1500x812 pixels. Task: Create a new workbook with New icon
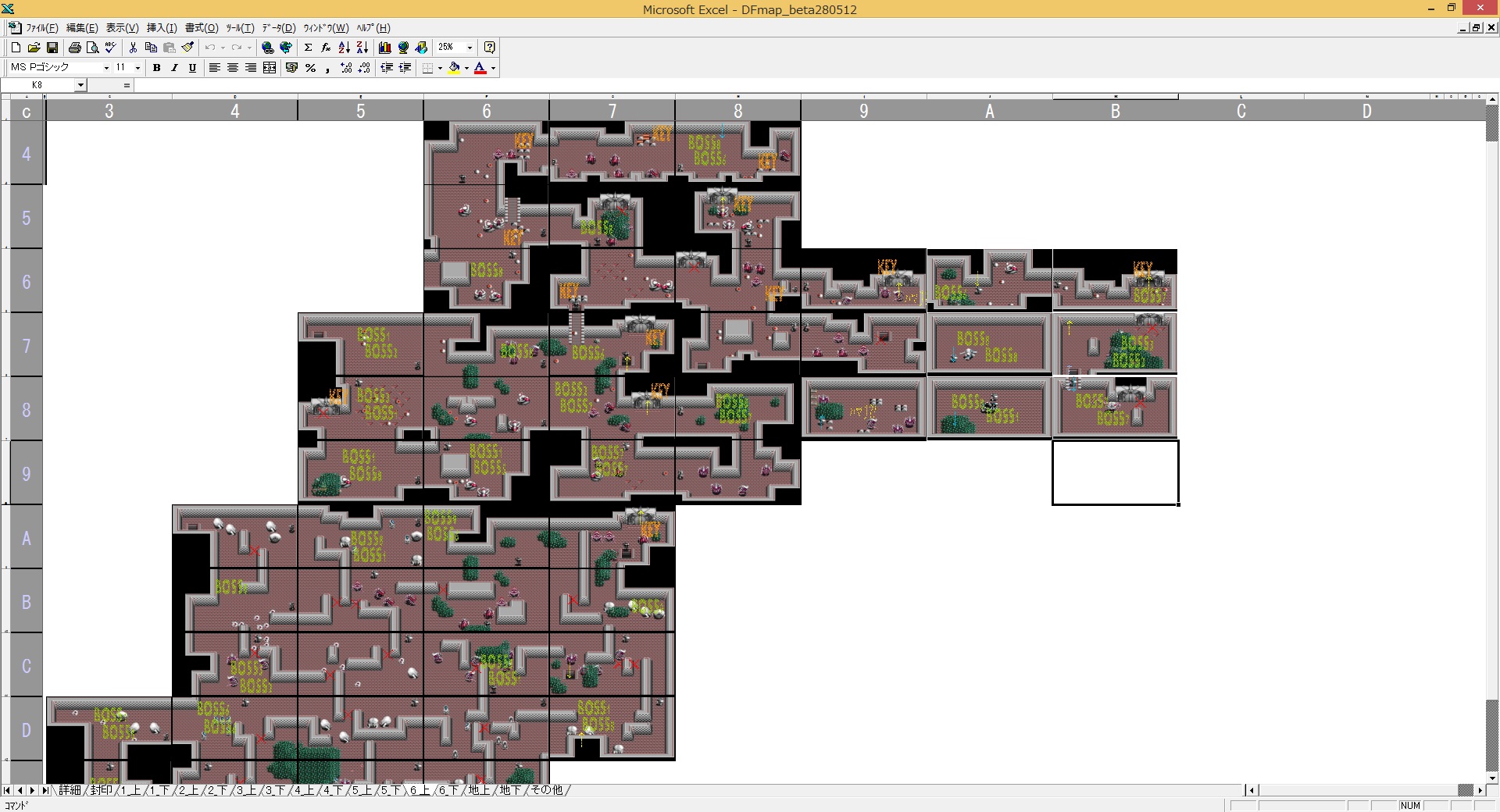coord(16,48)
